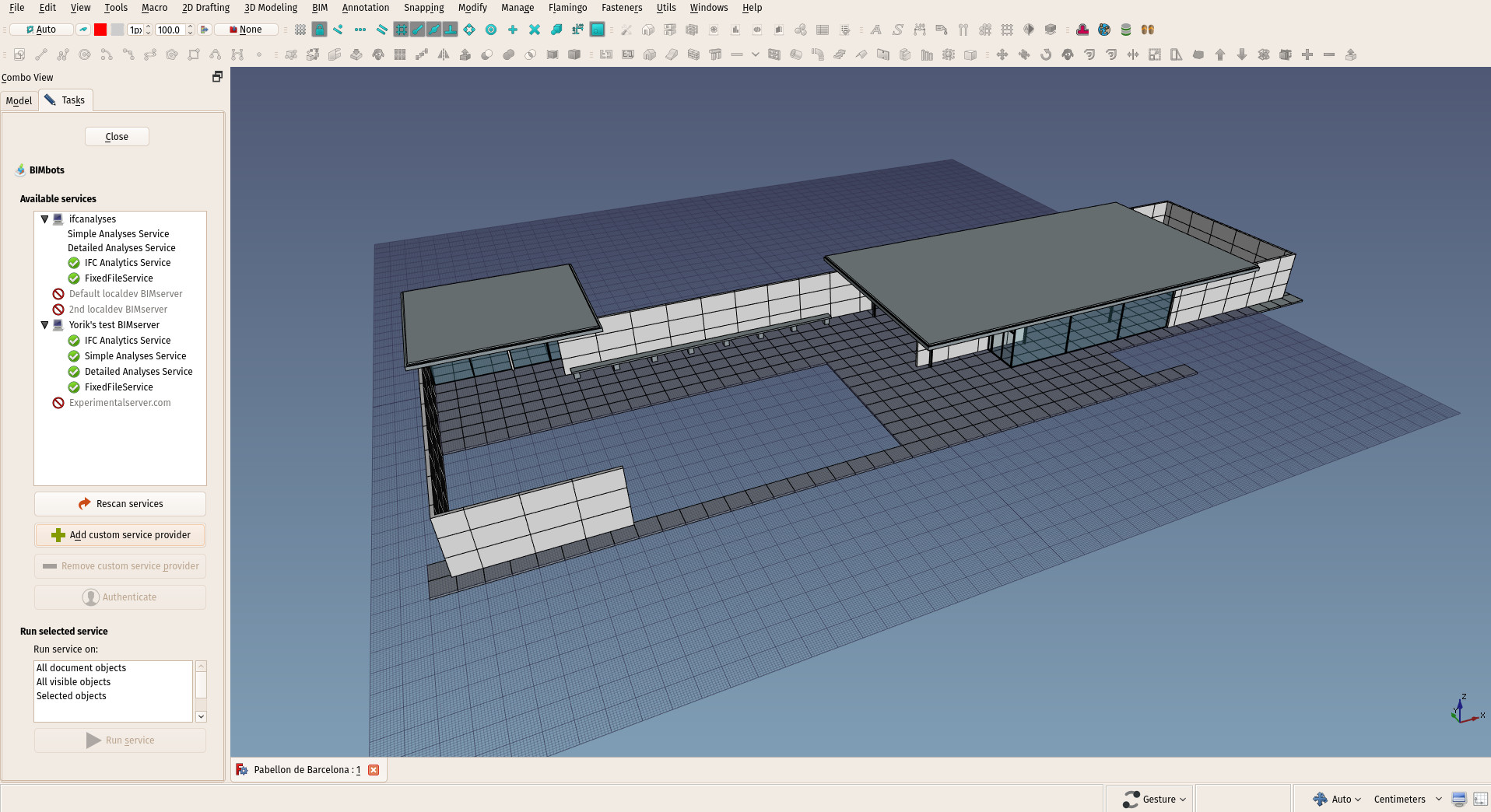Toggle the active perpendicular snap button
This screenshot has height=812, width=1491.
pos(450,30)
